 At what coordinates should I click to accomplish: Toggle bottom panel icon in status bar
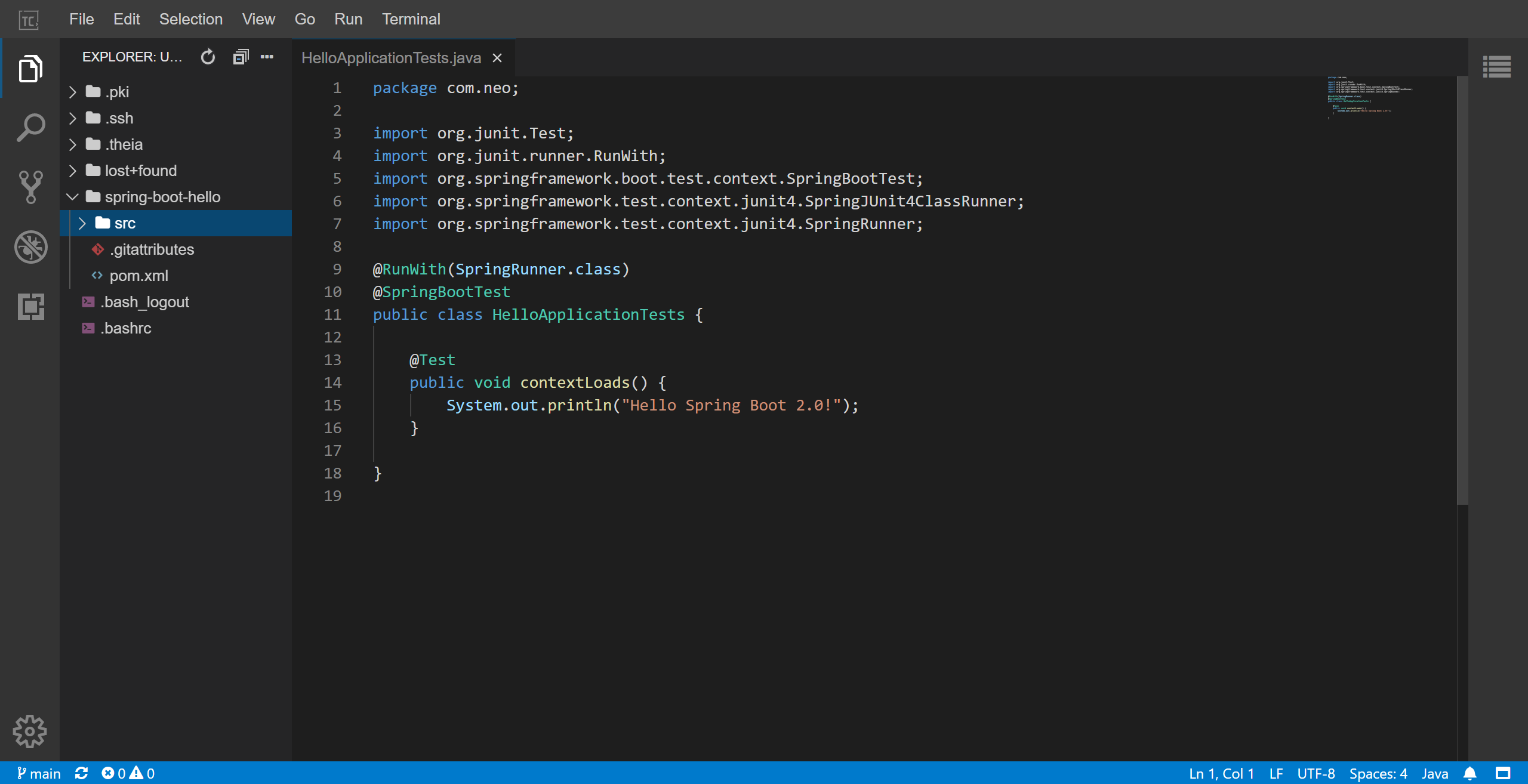[1503, 773]
